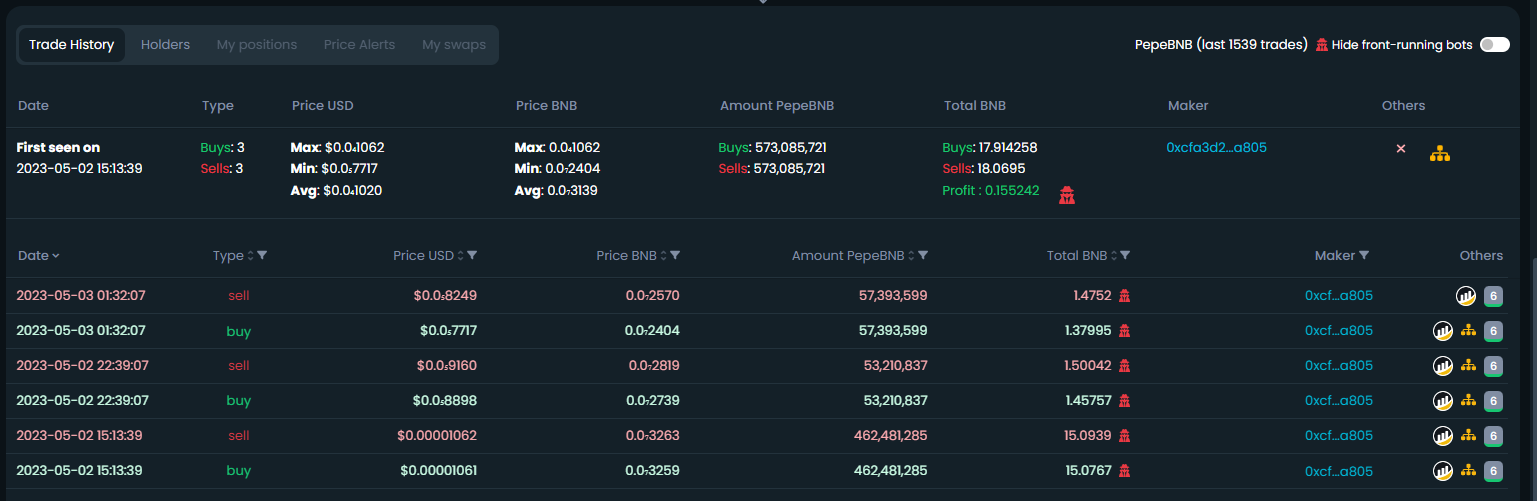
Task: Click the bot icon next to Profit value
Action: point(1067,195)
